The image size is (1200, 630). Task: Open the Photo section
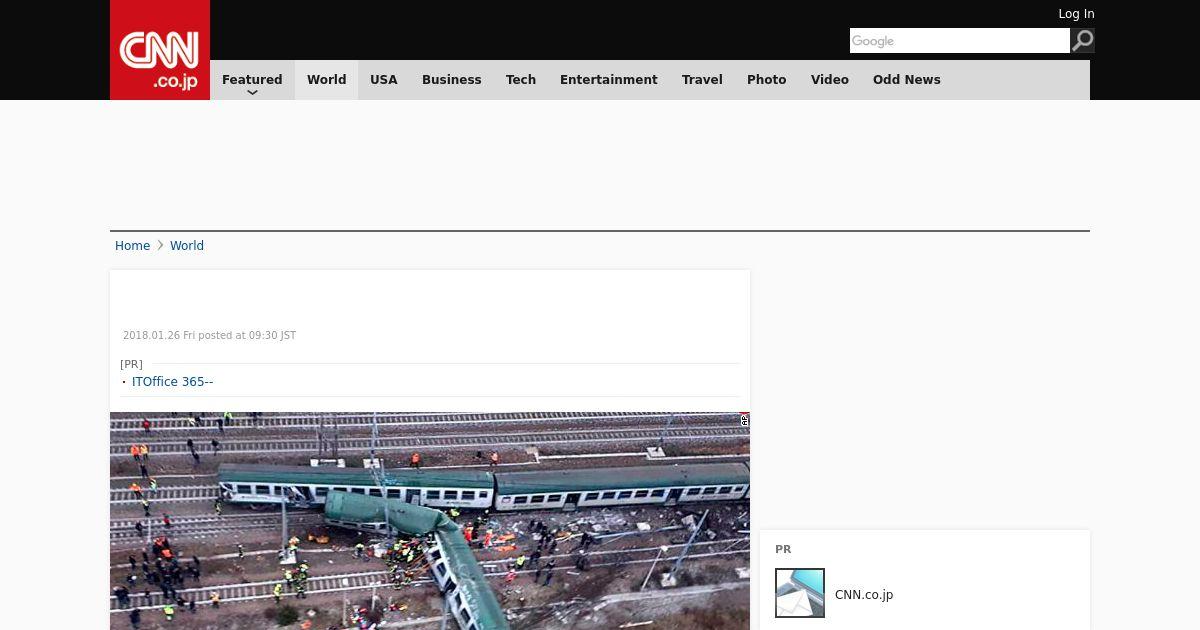pos(767,80)
